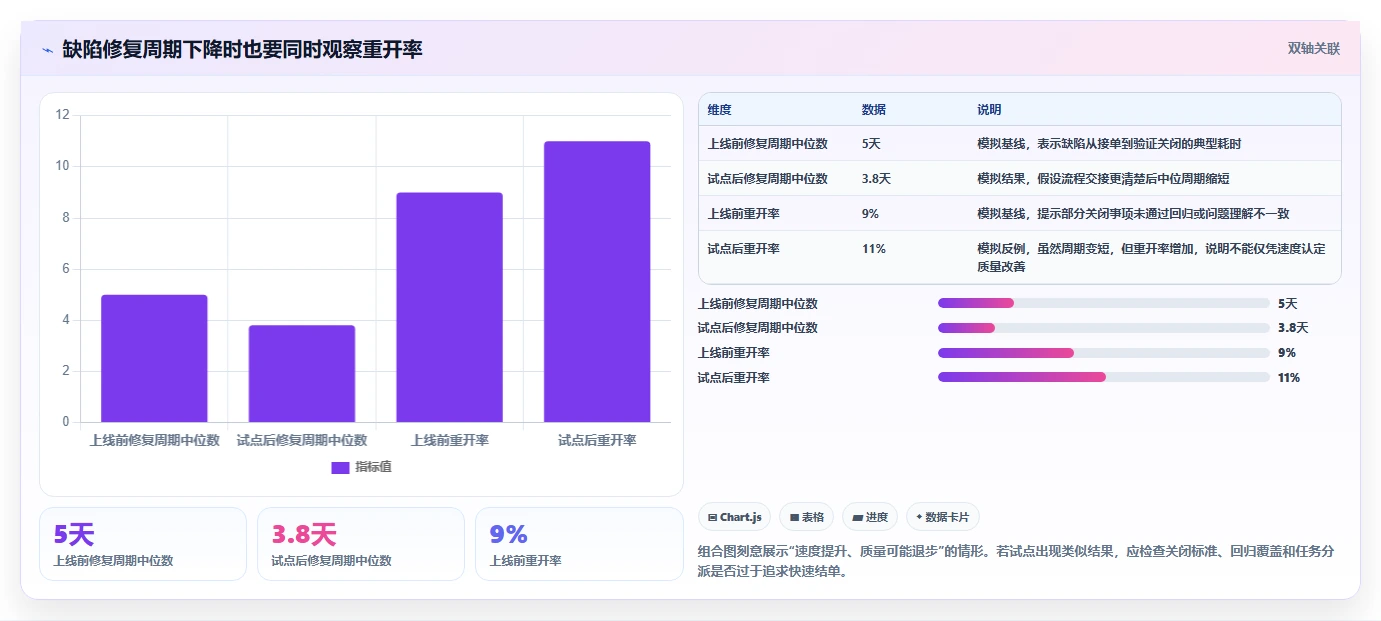The width and height of the screenshot is (1381, 621).
Task: Click the 试点后重开率 progress bar
Action: [x=1104, y=377]
